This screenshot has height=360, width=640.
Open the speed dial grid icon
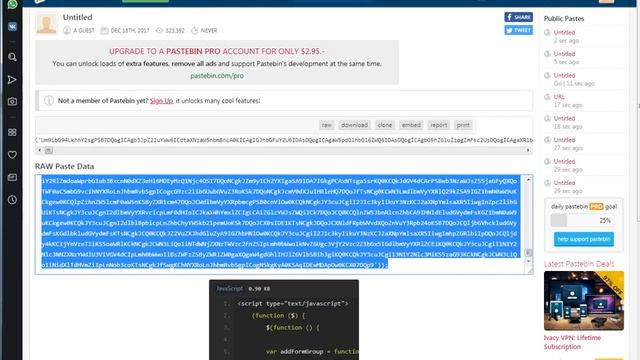point(12,132)
